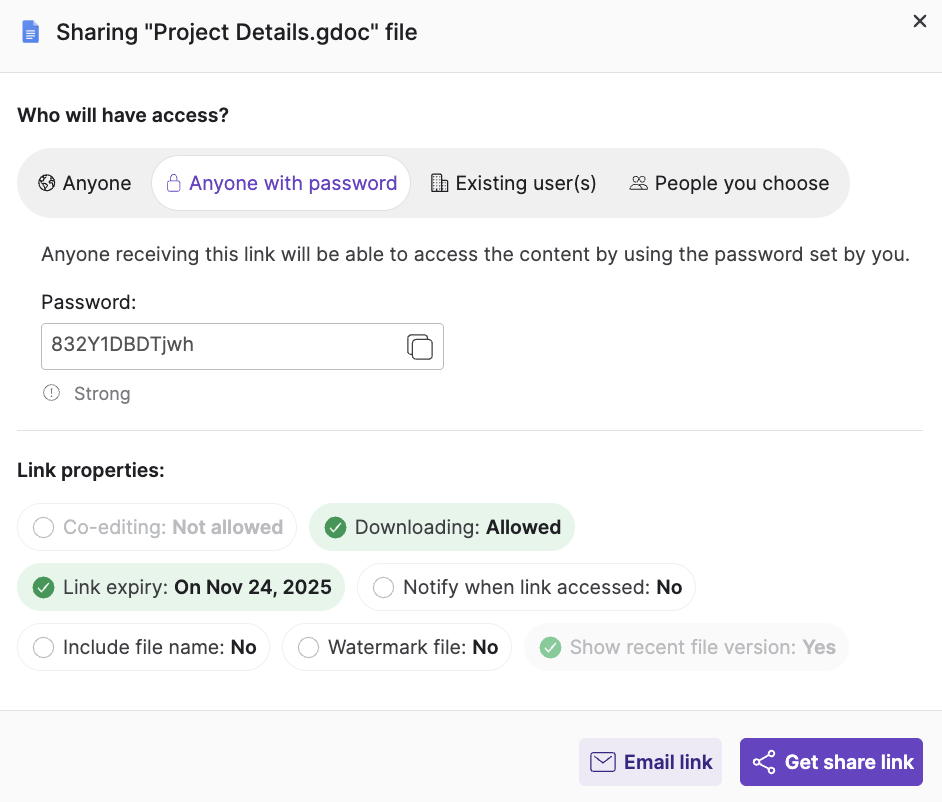Select the globe icon on the Anyone tab
The height and width of the screenshot is (802, 942).
tap(46, 183)
